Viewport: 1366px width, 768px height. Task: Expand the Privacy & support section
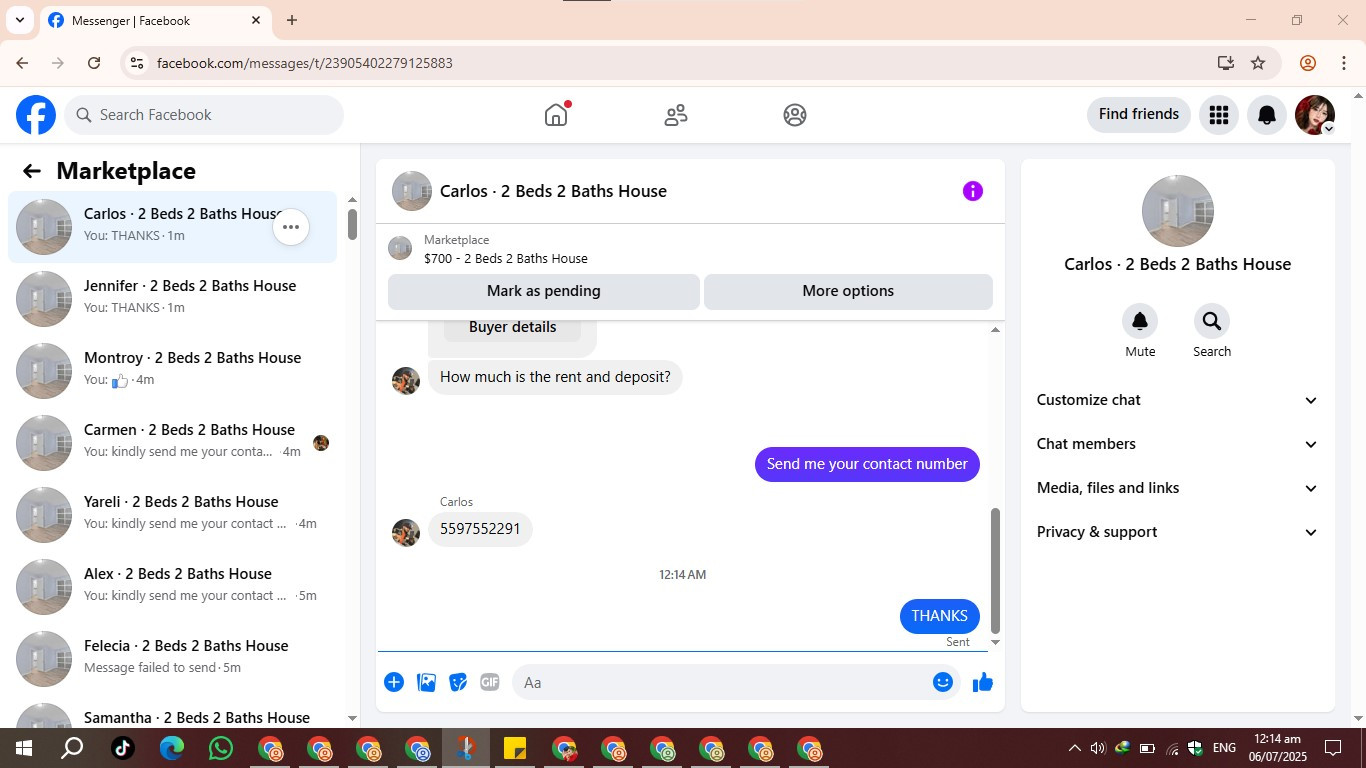[1178, 532]
